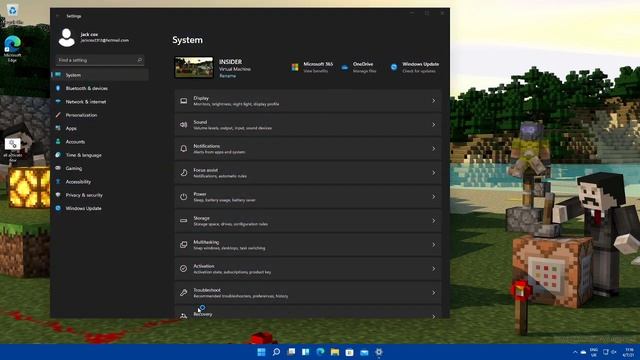Click the cloud icon in system tray
The height and width of the screenshot is (360, 640).
583,352
